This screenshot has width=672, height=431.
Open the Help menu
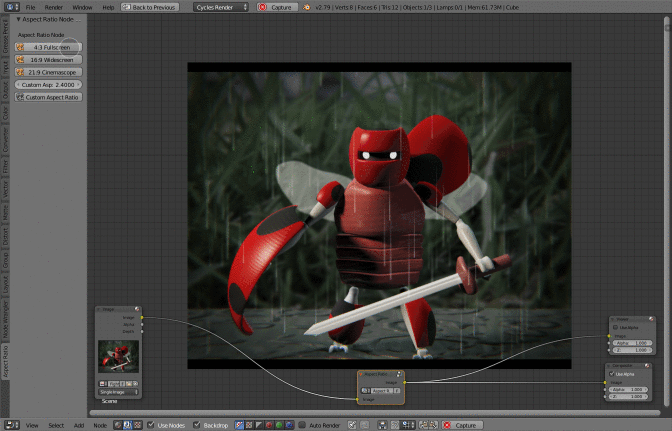(108, 7)
